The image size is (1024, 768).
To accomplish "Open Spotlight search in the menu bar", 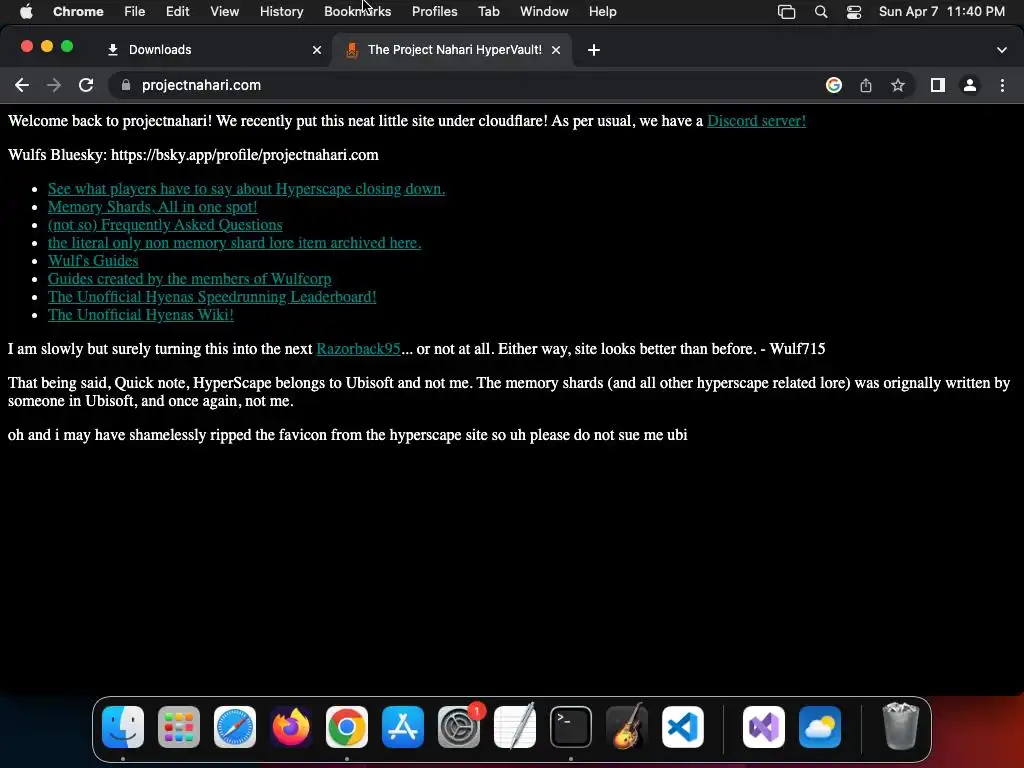I will click(x=821, y=12).
